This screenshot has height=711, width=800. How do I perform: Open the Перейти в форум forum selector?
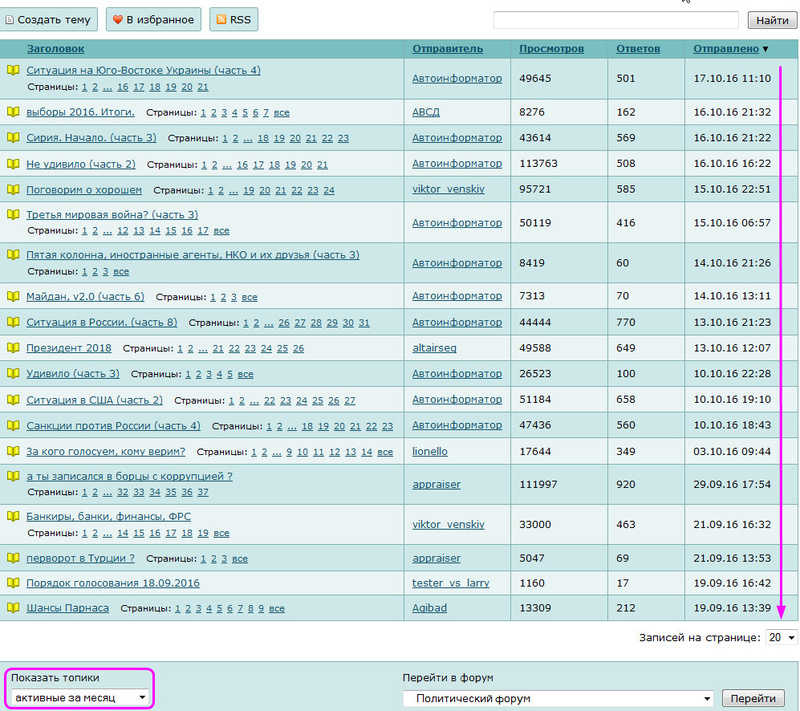[559, 699]
